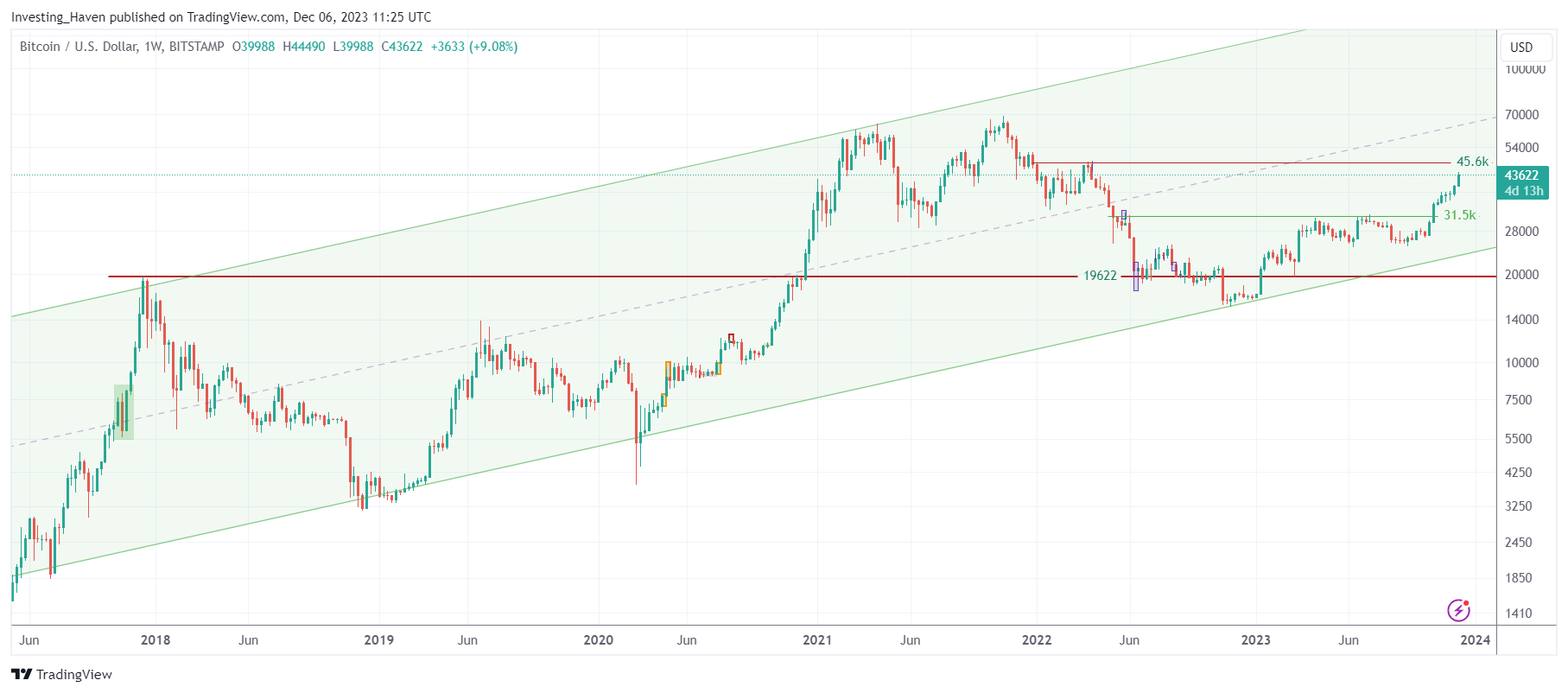
Task: Click the 4d 13h countdown label
Action: click(1524, 191)
